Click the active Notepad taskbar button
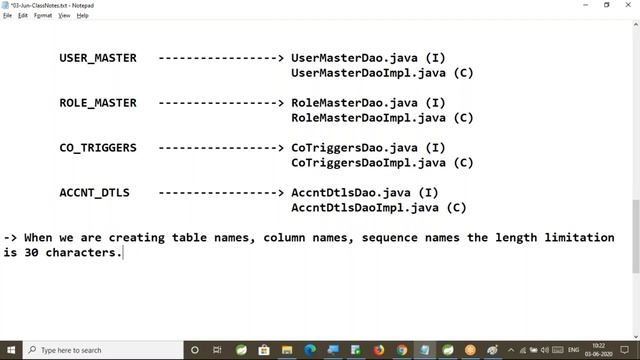 pyautogui.click(x=424, y=350)
